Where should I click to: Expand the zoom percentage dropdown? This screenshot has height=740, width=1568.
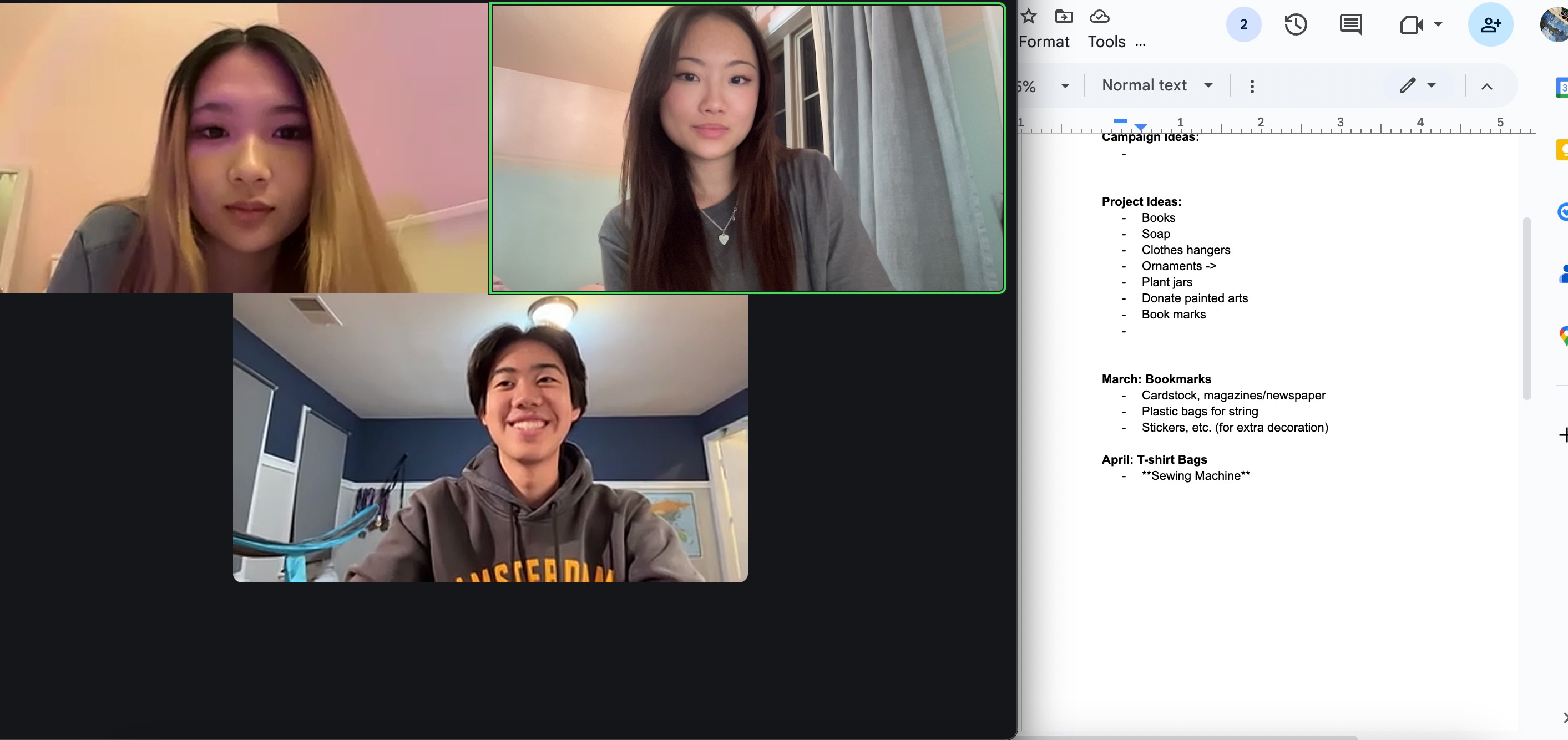[1065, 86]
